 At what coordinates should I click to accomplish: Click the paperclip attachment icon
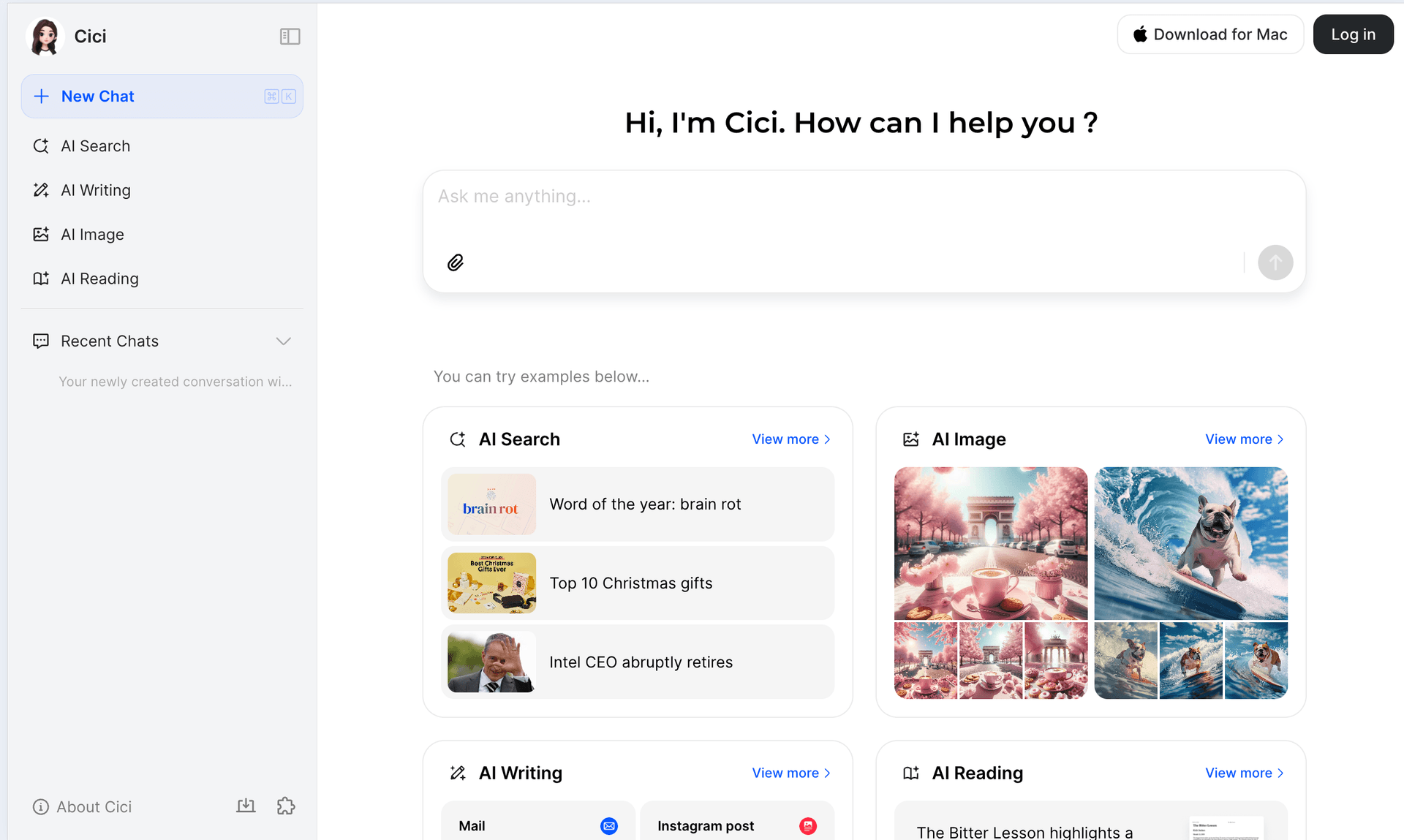456,262
